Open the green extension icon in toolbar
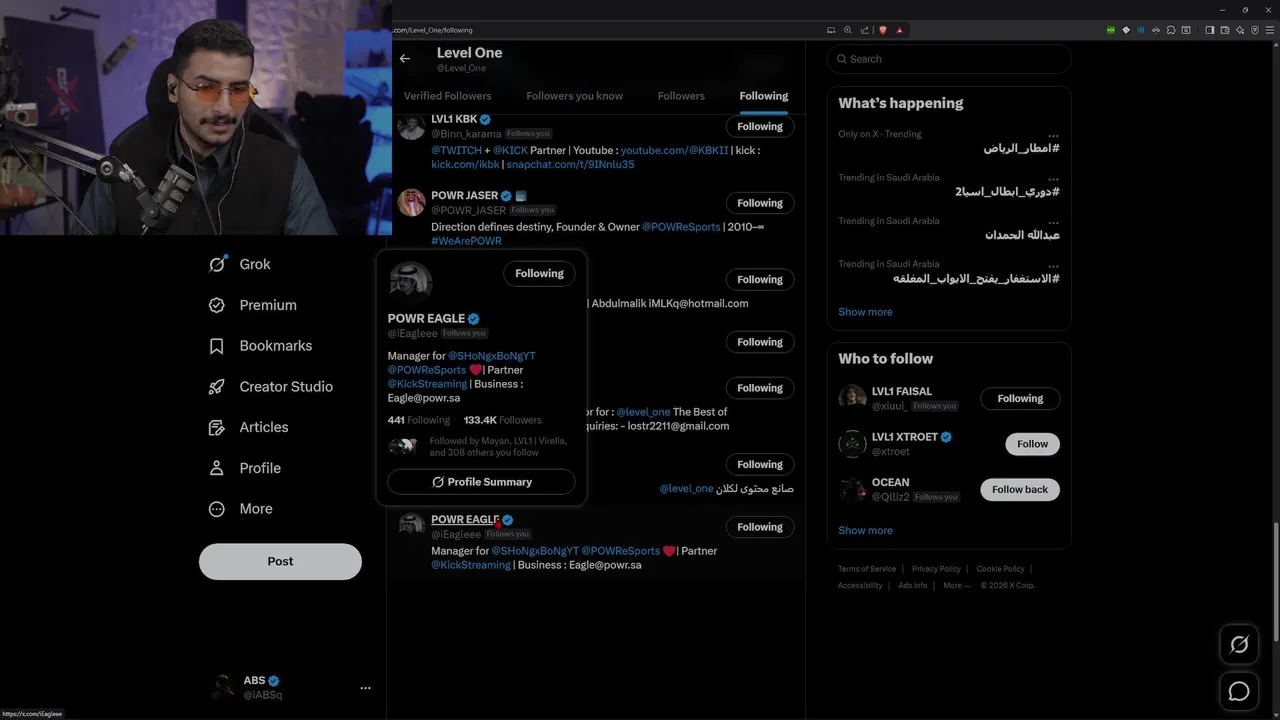This screenshot has width=1280, height=720. [1111, 30]
